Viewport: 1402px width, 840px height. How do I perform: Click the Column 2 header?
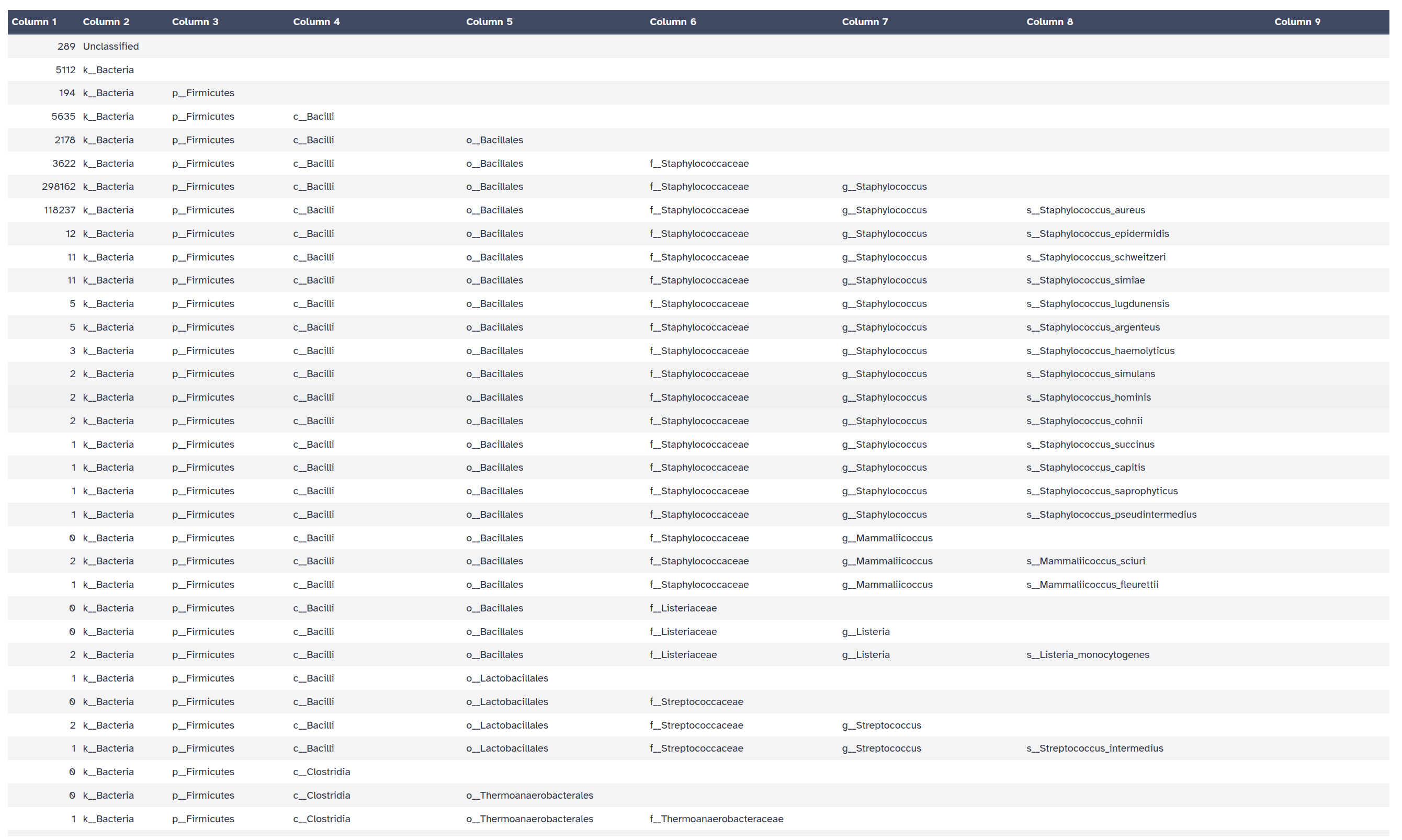pos(106,21)
